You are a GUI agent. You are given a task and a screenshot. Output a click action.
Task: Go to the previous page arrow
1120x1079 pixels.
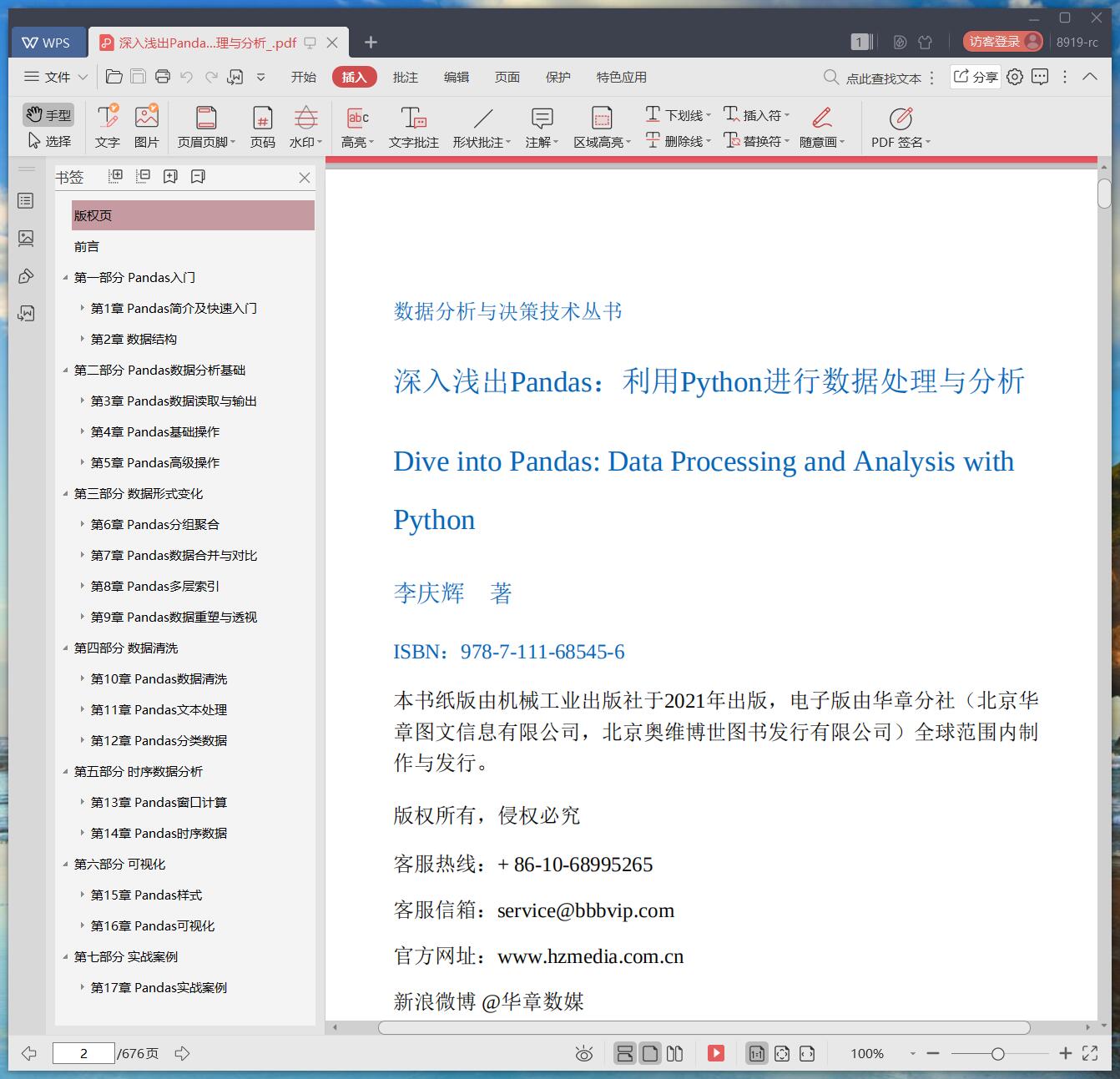29,1053
